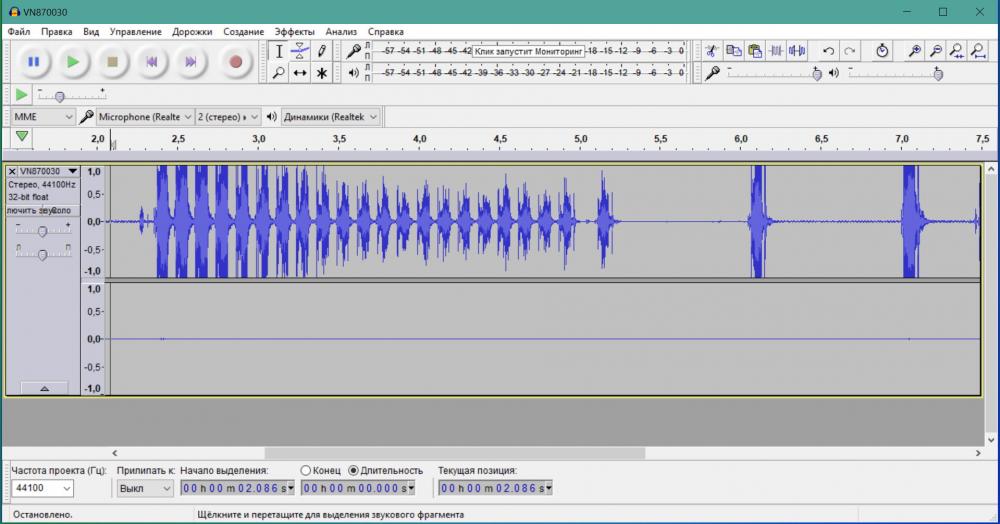Paste audio with the clipboard icon
1000x524 pixels.
pos(755,51)
